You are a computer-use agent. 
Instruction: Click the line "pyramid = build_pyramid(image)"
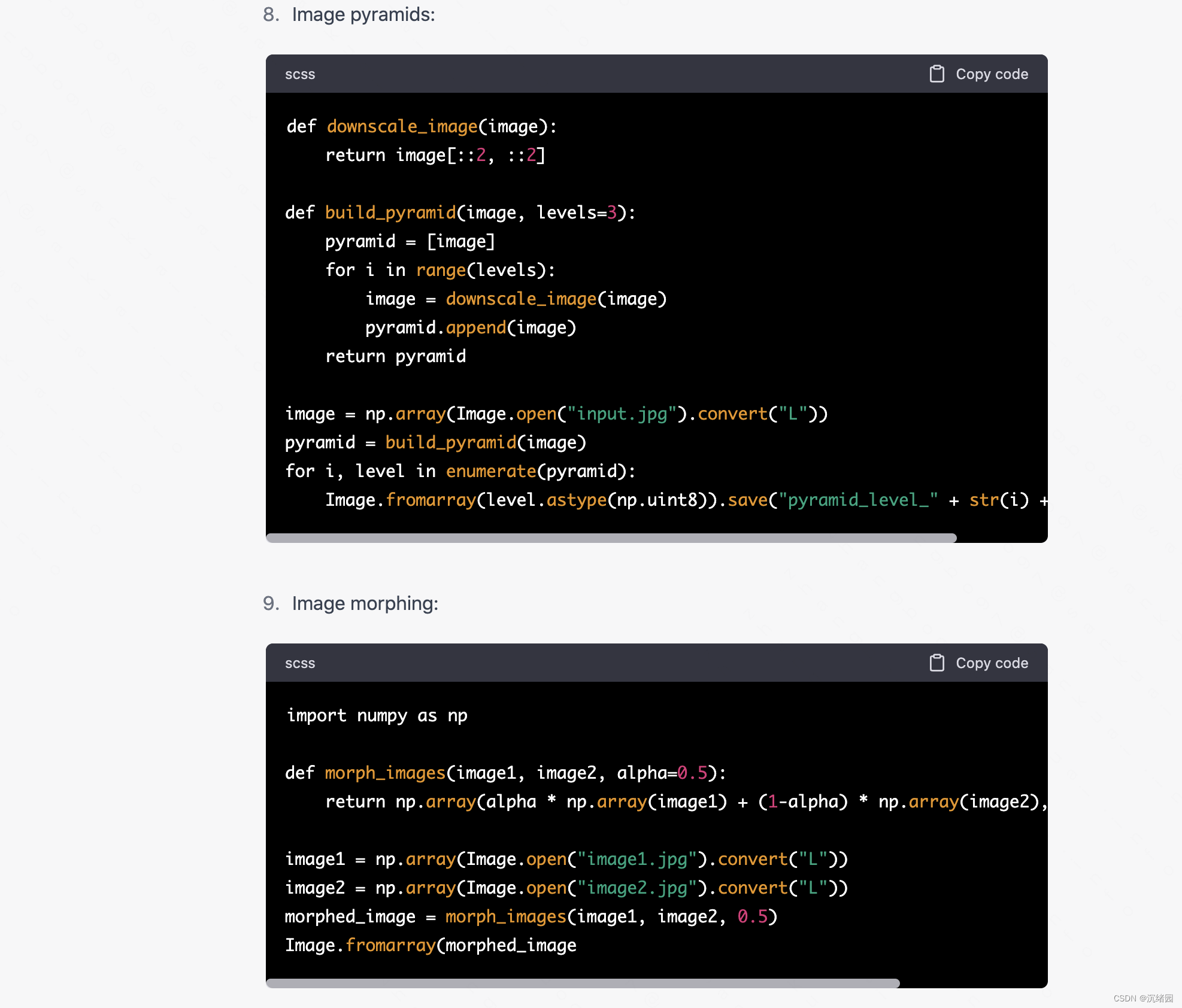click(436, 442)
